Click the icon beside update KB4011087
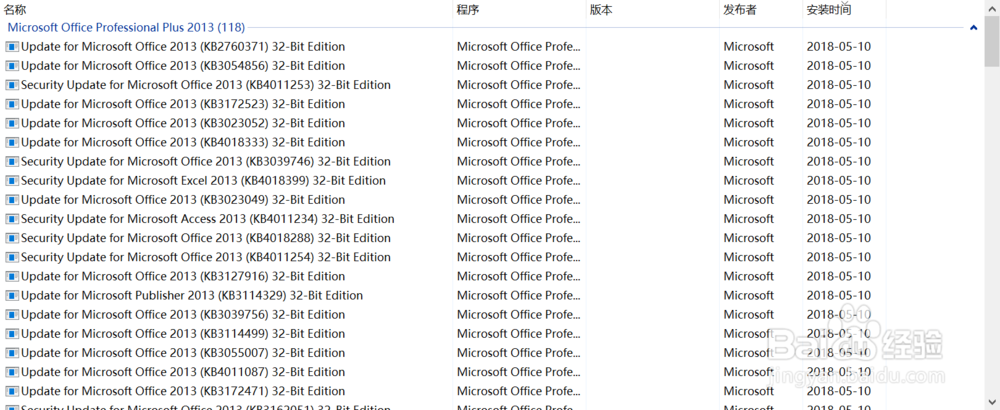 [x=12, y=372]
